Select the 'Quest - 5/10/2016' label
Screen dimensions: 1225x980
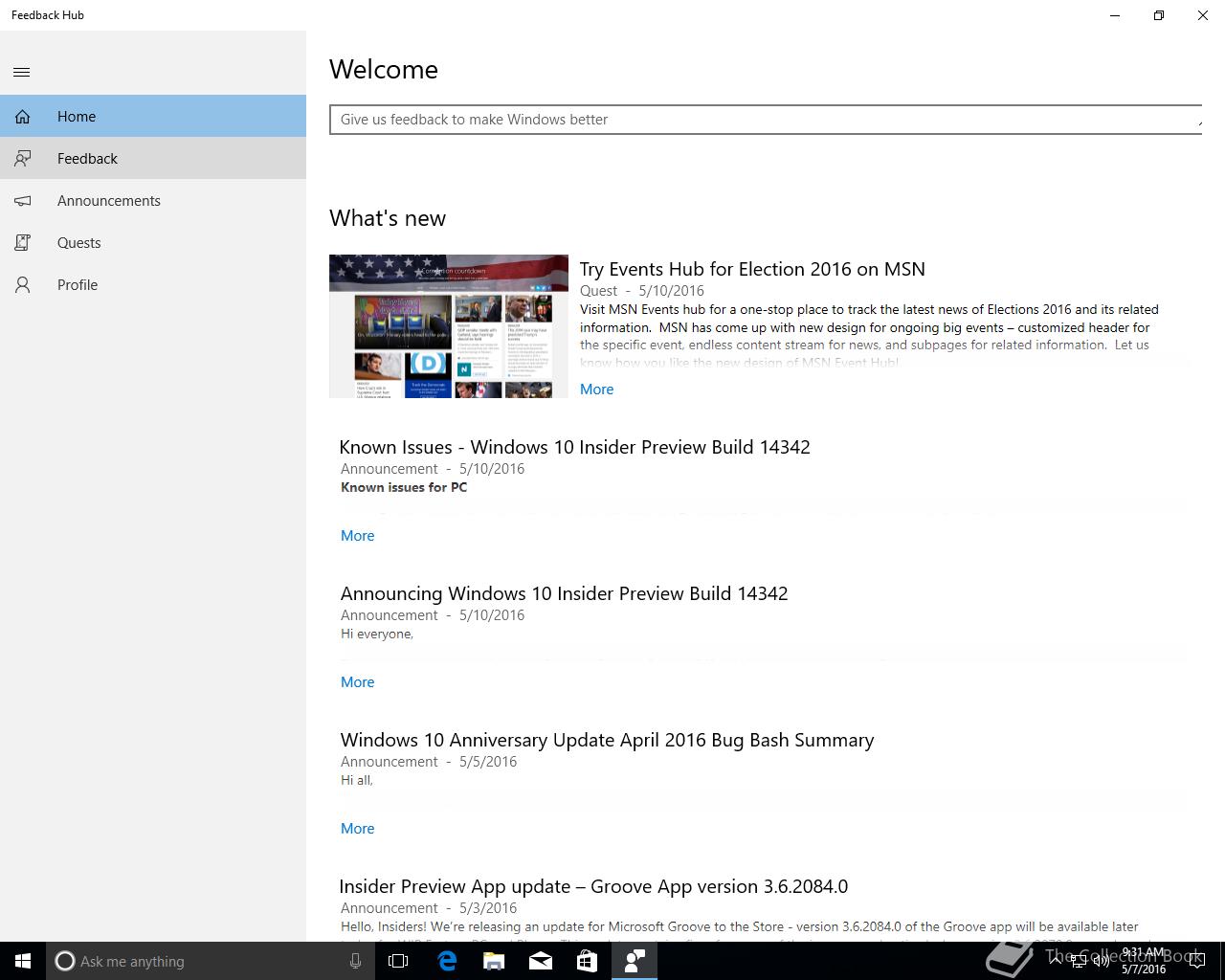642,291
